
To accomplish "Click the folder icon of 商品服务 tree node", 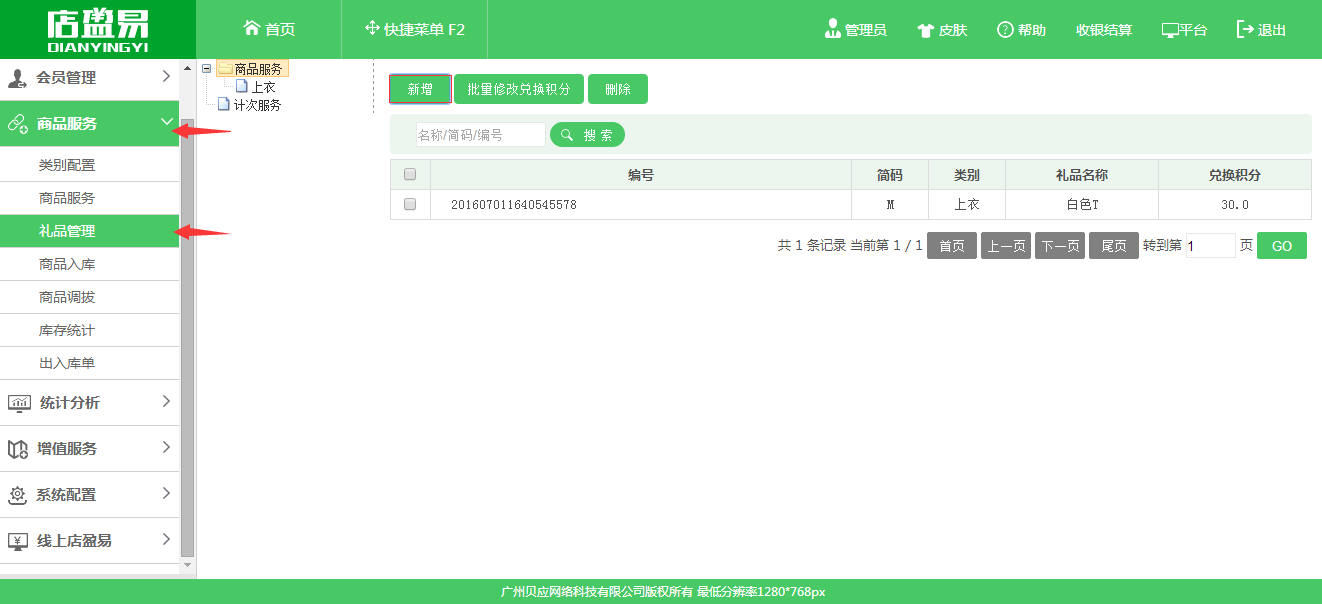I will [x=225, y=69].
